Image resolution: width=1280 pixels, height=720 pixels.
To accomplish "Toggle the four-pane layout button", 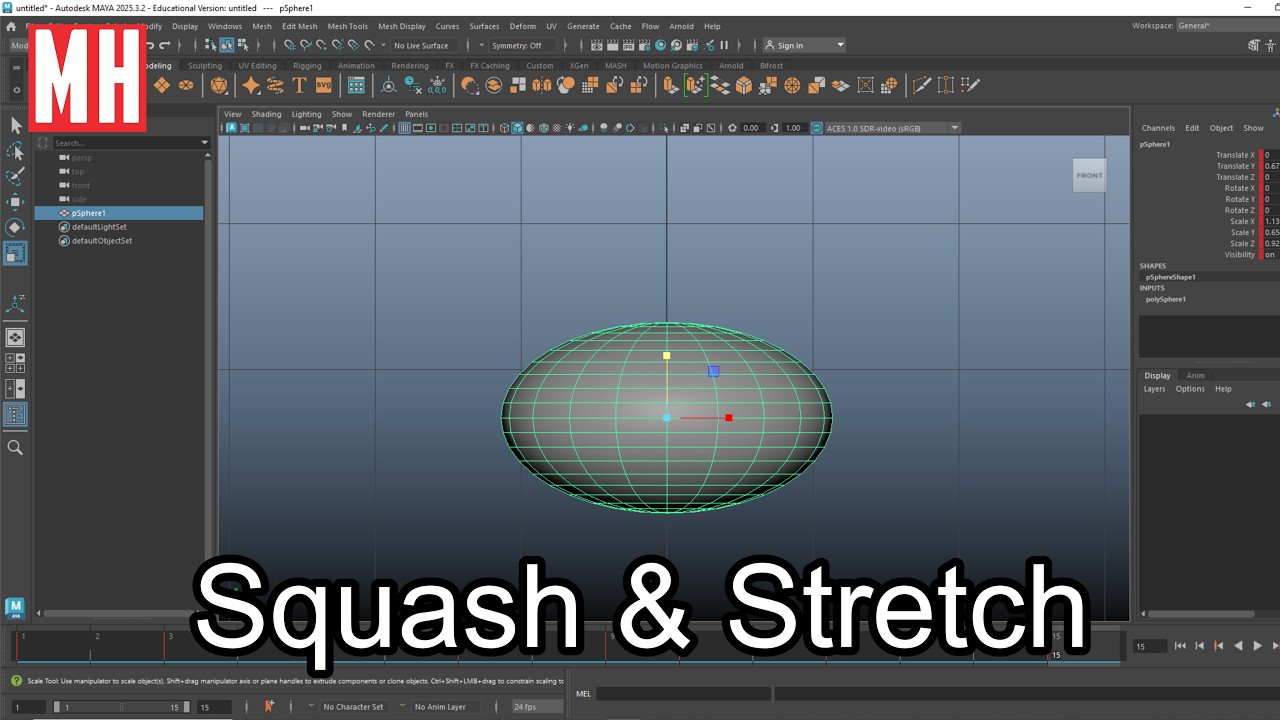I will pyautogui.click(x=15, y=362).
